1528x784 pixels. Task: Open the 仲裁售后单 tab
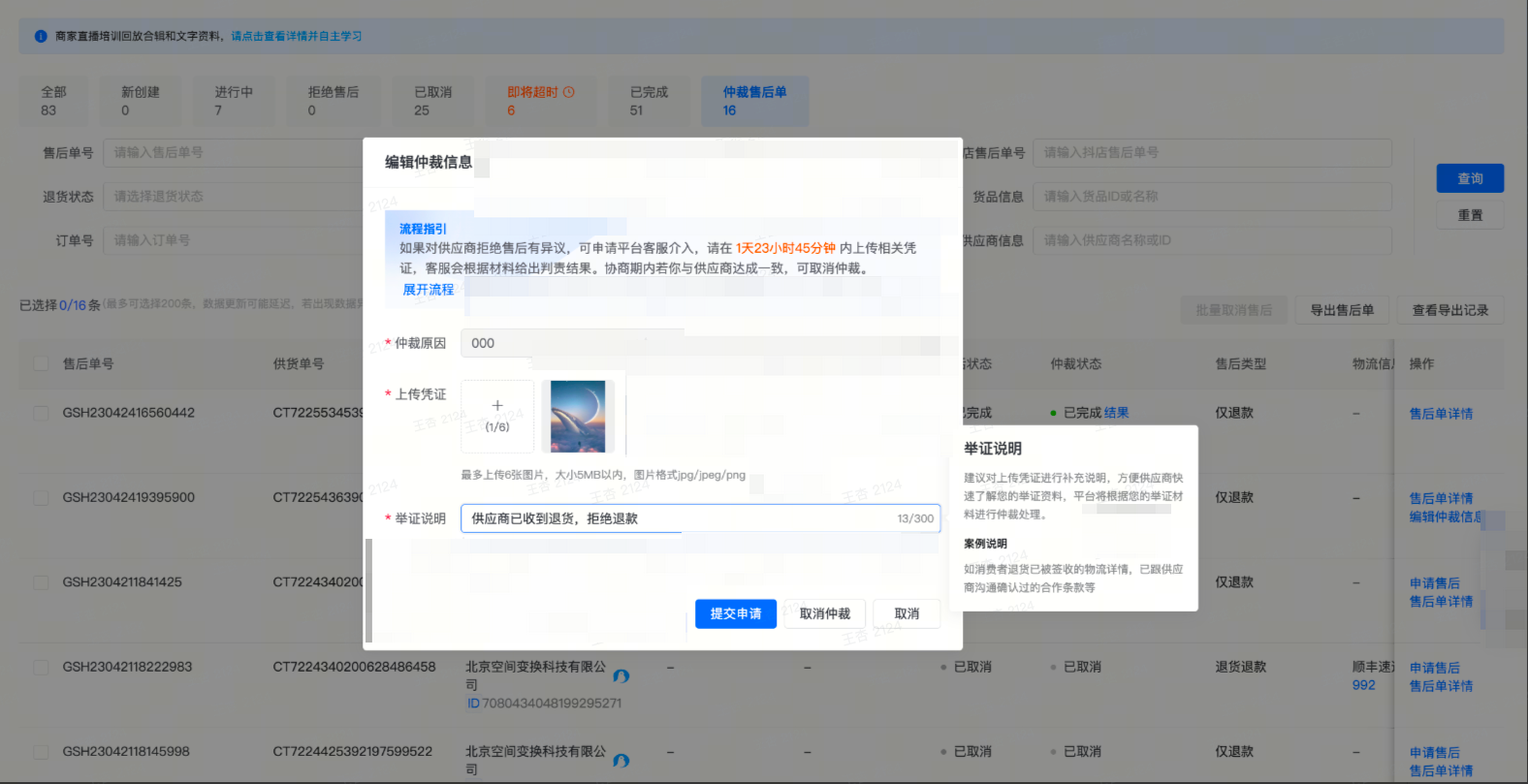point(754,101)
